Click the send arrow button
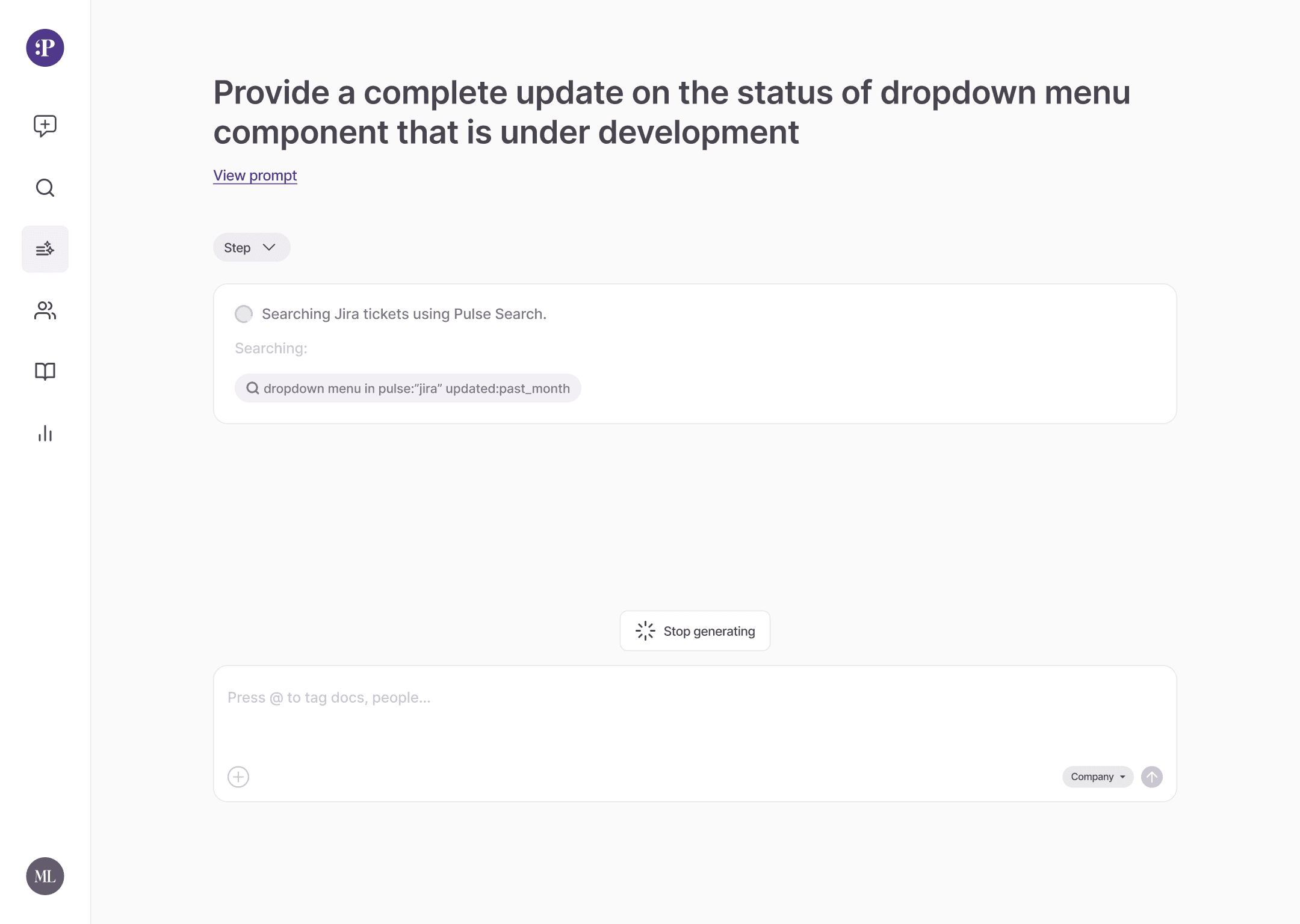The width and height of the screenshot is (1300, 924). (x=1151, y=777)
